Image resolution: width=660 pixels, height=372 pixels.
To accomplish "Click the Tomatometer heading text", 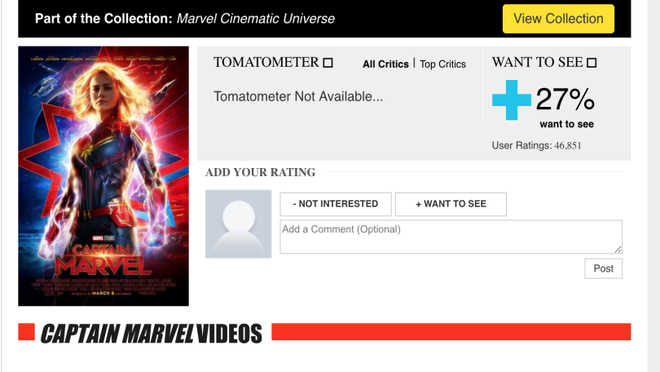I will pos(266,62).
